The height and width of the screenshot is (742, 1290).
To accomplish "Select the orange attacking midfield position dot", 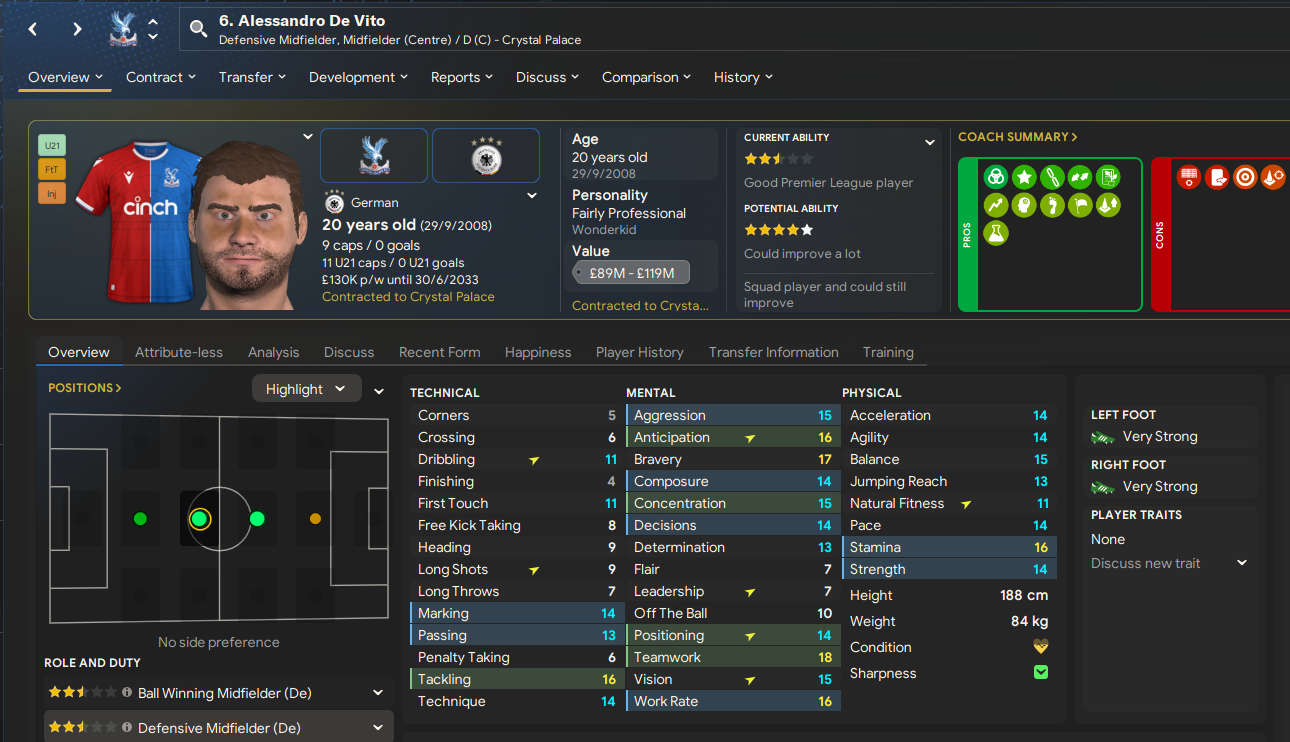I will tap(315, 518).
